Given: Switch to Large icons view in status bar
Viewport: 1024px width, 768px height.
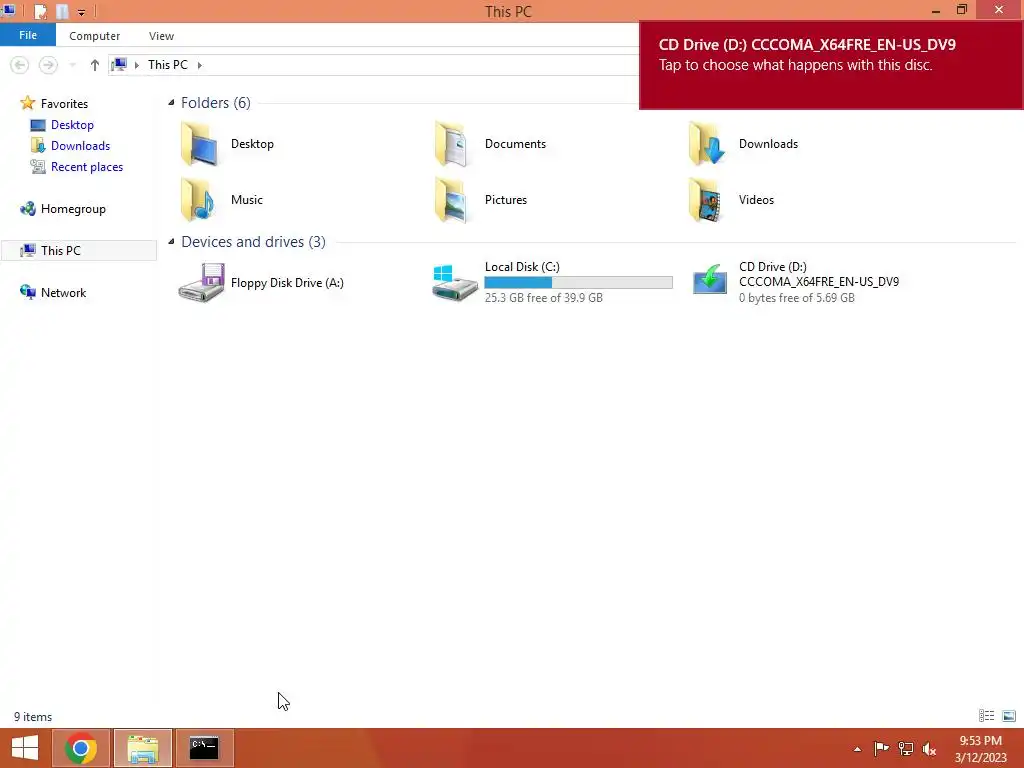Looking at the screenshot, I should [1009, 716].
